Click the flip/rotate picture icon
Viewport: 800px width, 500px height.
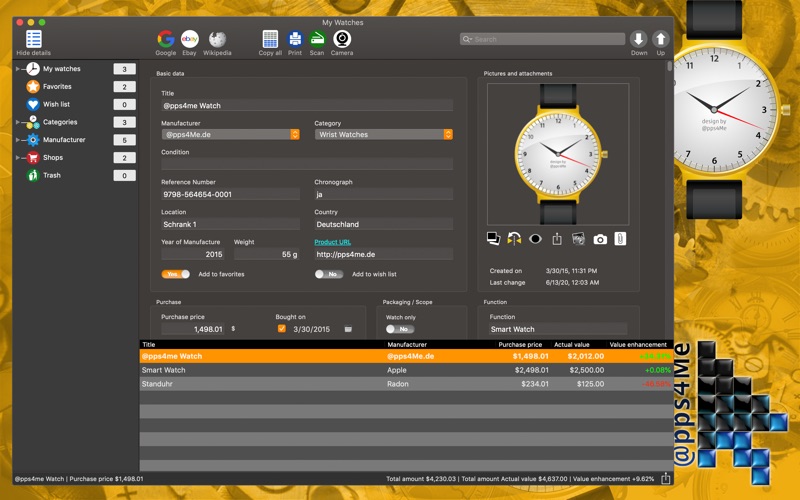514,239
